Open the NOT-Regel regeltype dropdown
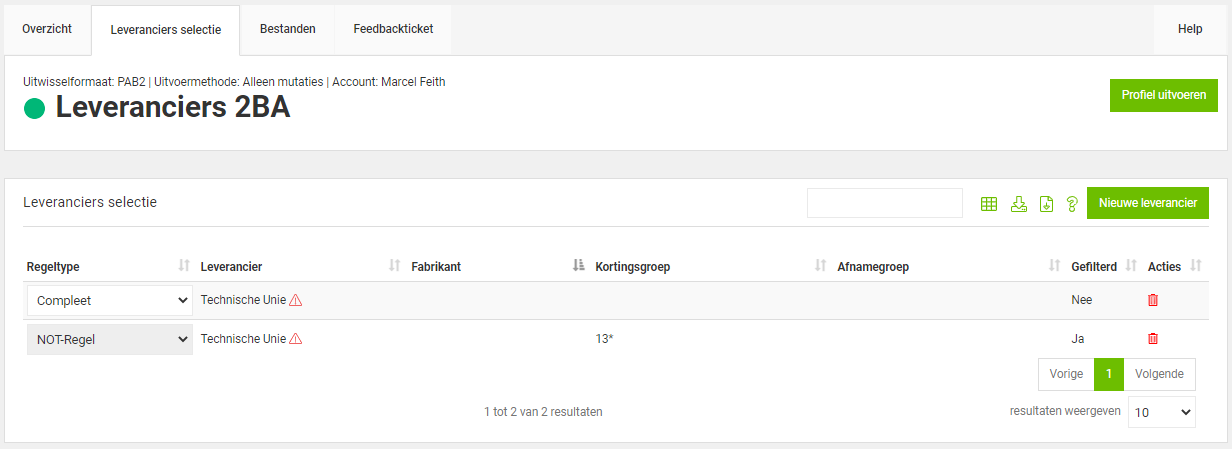This screenshot has width=1232, height=449. coord(109,339)
